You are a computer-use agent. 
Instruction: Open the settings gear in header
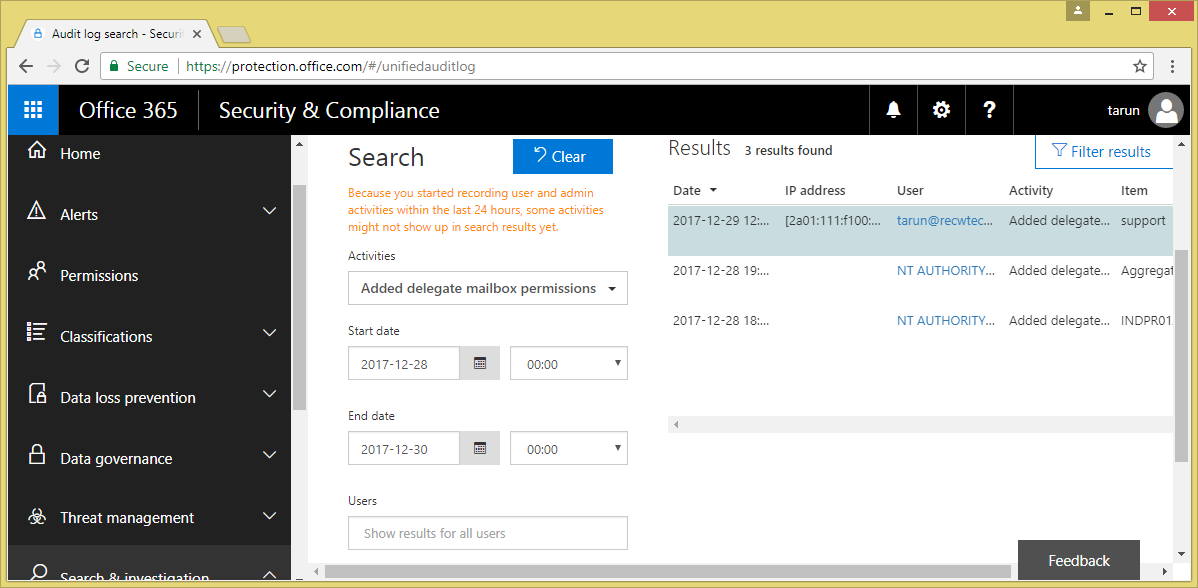coord(941,110)
